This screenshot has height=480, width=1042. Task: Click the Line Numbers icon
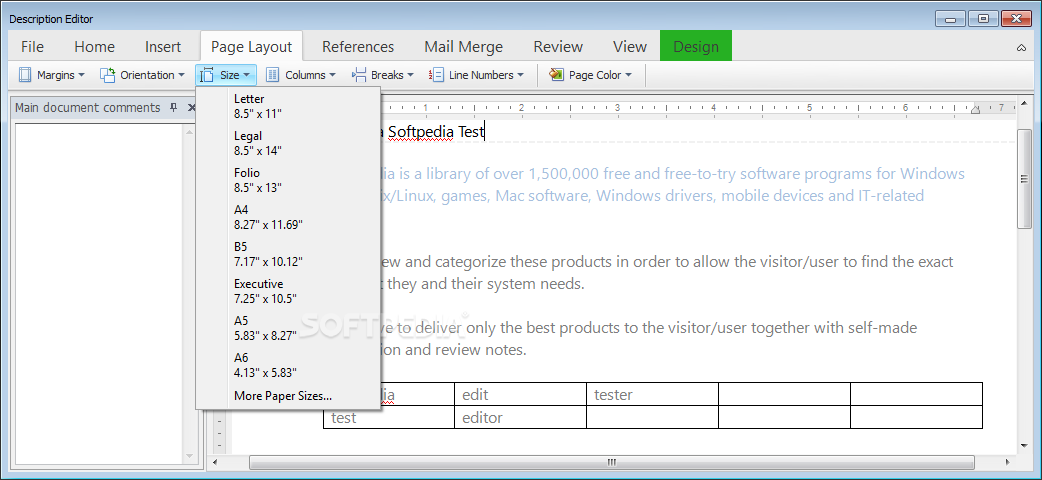point(437,75)
